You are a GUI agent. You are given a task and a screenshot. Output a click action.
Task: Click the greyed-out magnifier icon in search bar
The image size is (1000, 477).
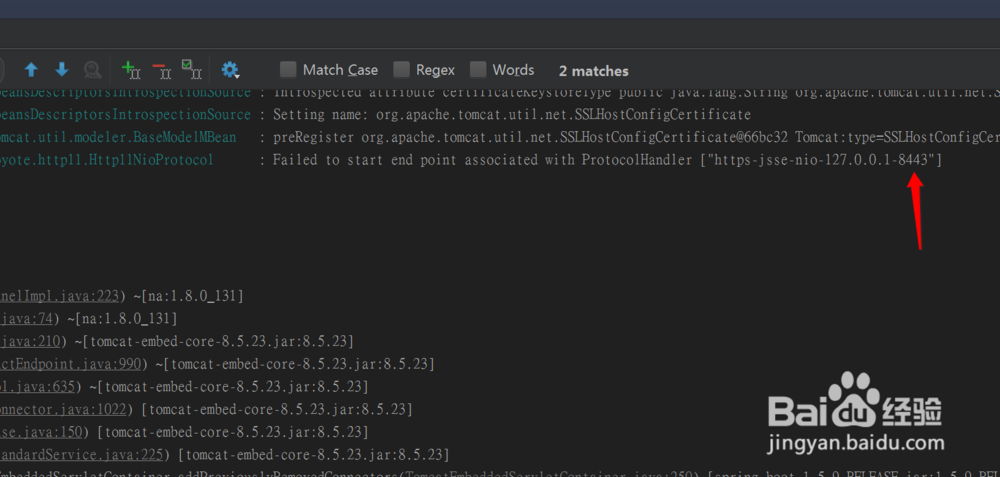pos(92,70)
